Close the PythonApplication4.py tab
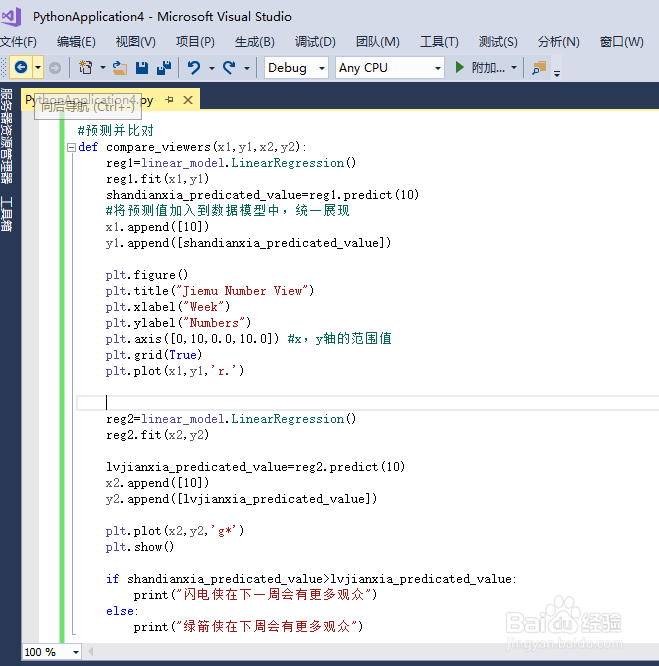Screen dimensions: 659x666 188,100
